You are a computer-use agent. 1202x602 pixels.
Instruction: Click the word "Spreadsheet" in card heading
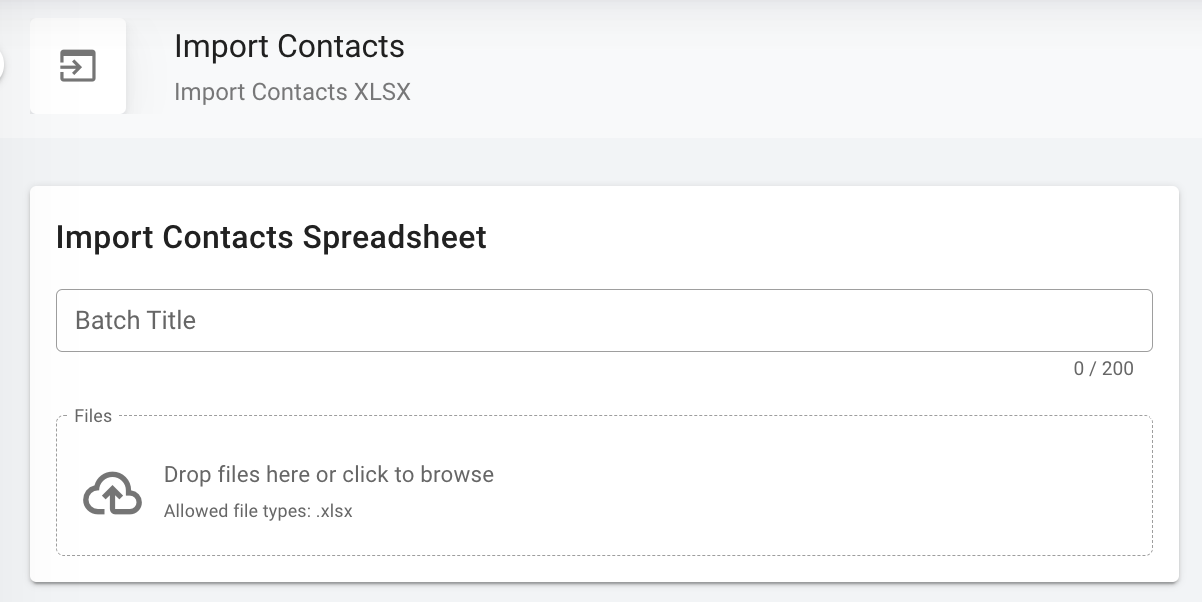point(395,237)
